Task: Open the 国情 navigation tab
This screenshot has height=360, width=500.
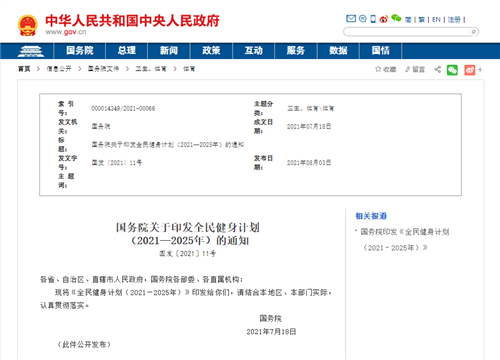Action: pos(381,51)
